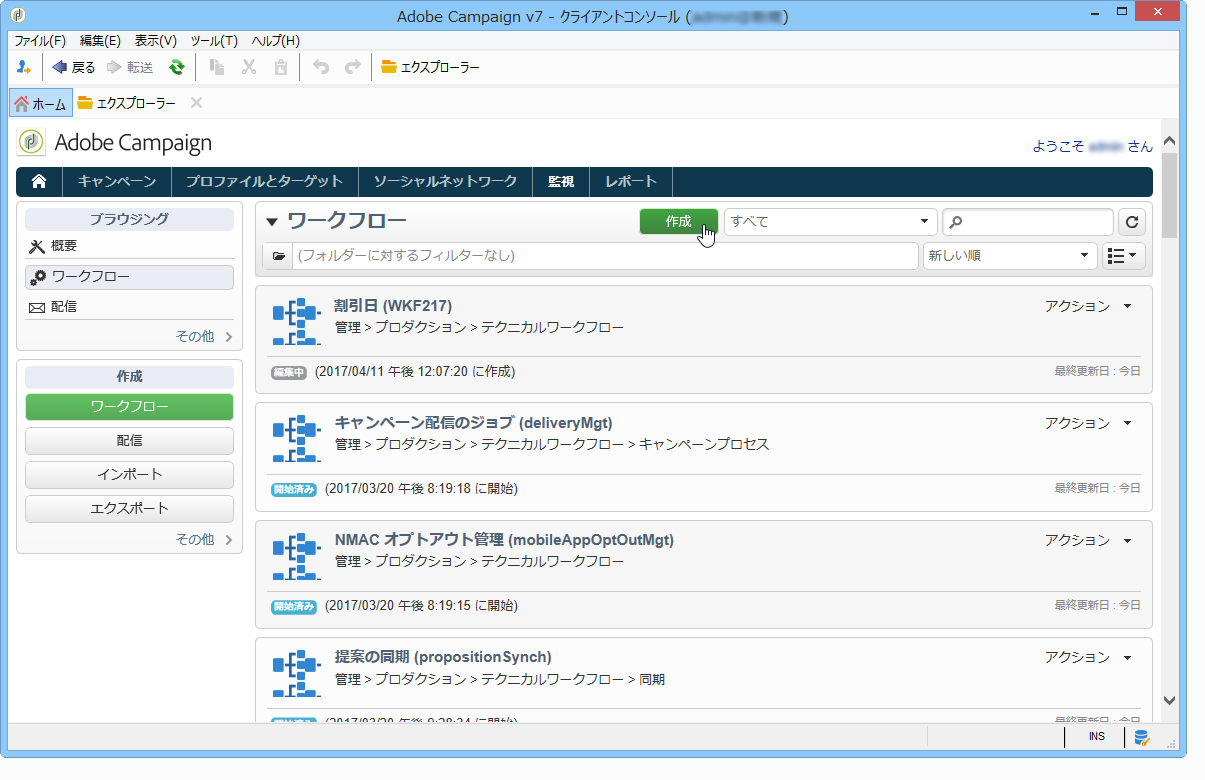Switch to the エクスプローラー tab
The height and width of the screenshot is (780, 1205).
point(127,103)
